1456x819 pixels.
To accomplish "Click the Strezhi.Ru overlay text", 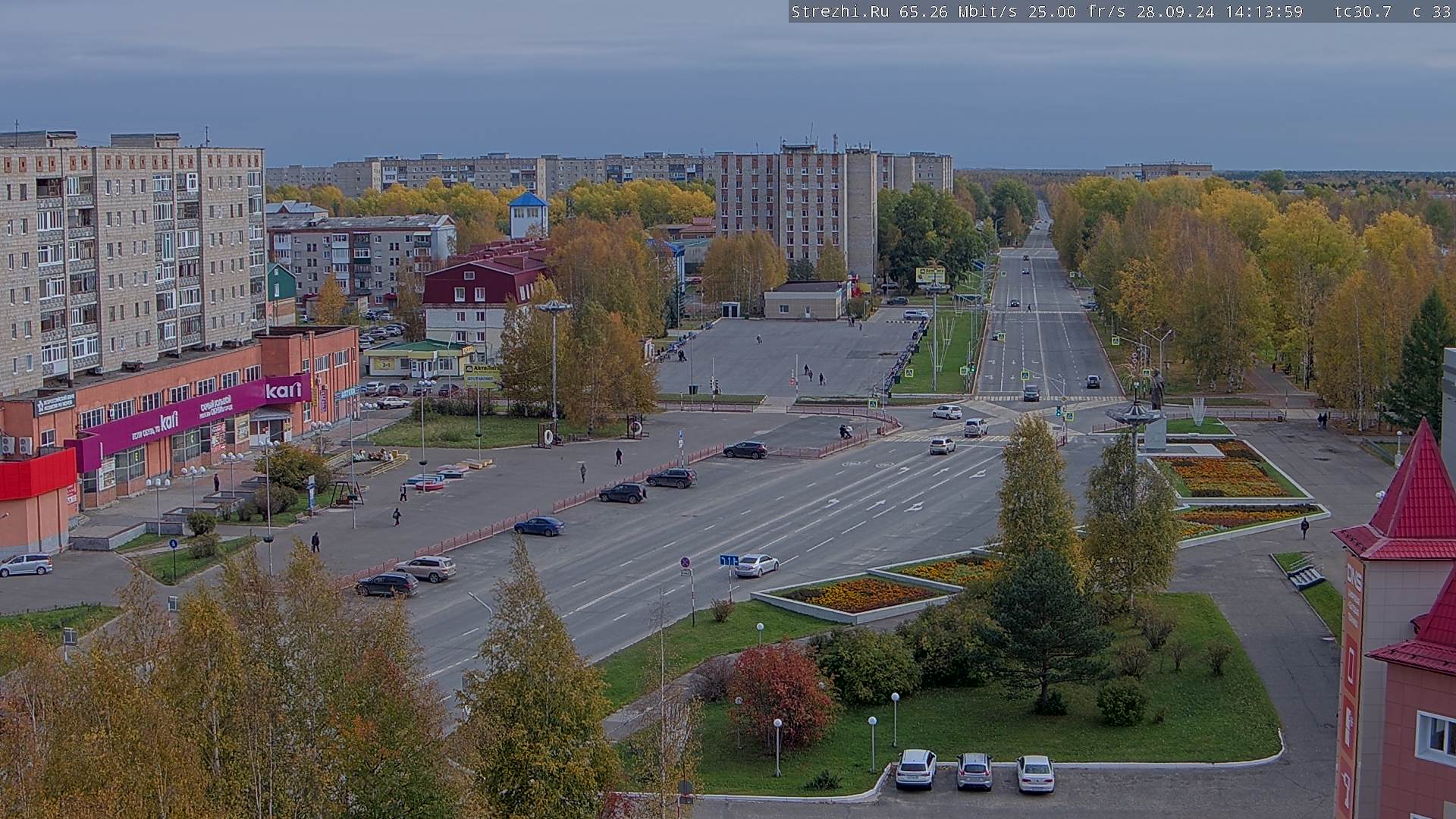I will click(842, 11).
